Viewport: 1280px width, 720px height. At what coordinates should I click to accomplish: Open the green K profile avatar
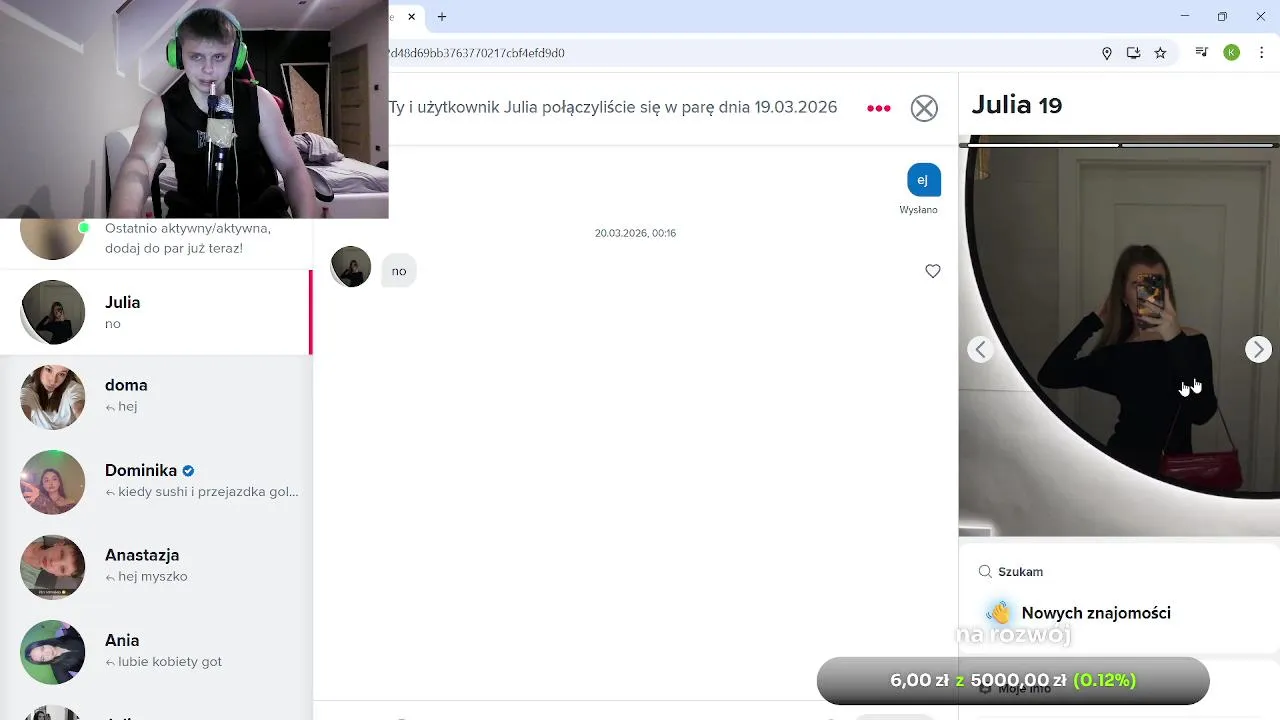(1232, 53)
